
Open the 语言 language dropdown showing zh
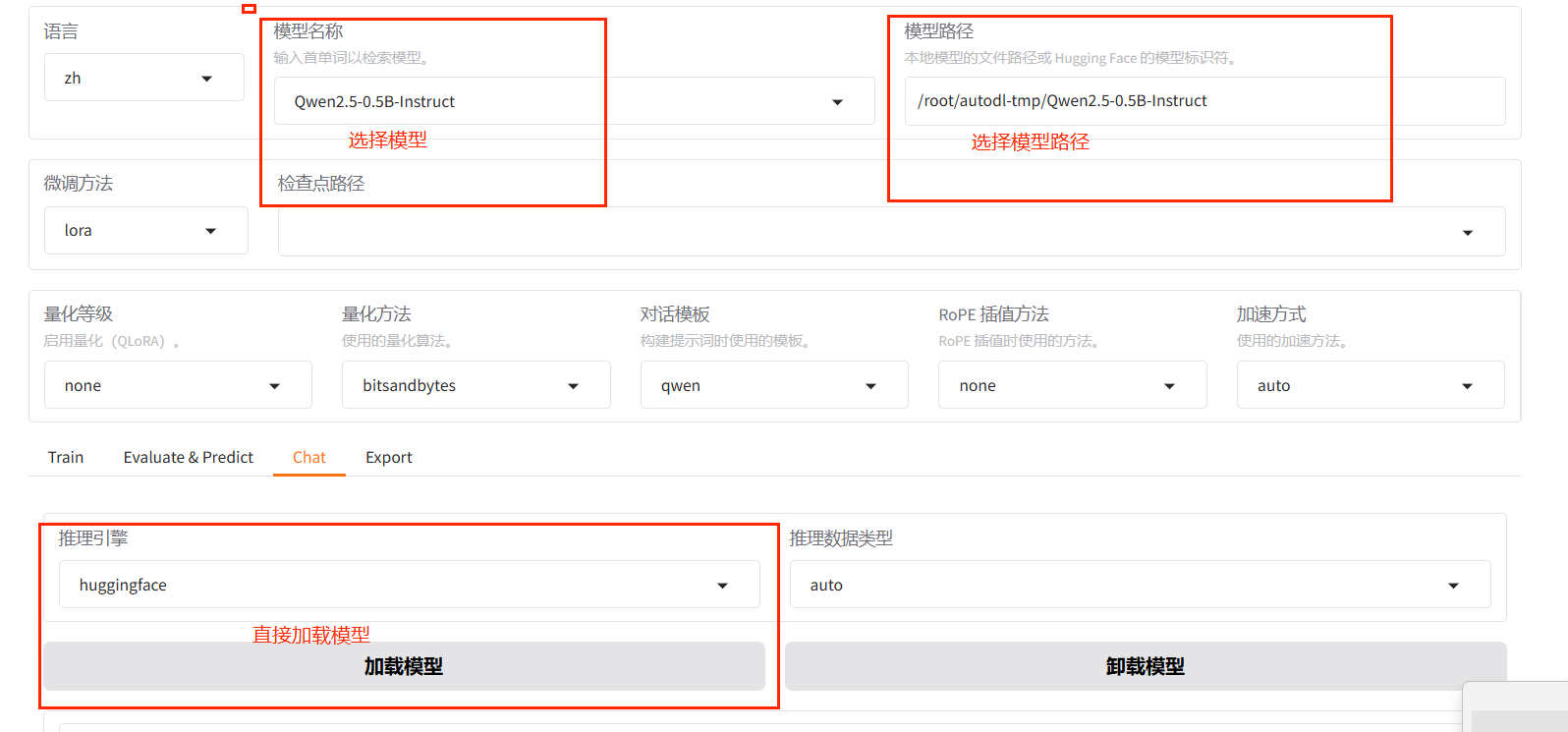pyautogui.click(x=143, y=79)
